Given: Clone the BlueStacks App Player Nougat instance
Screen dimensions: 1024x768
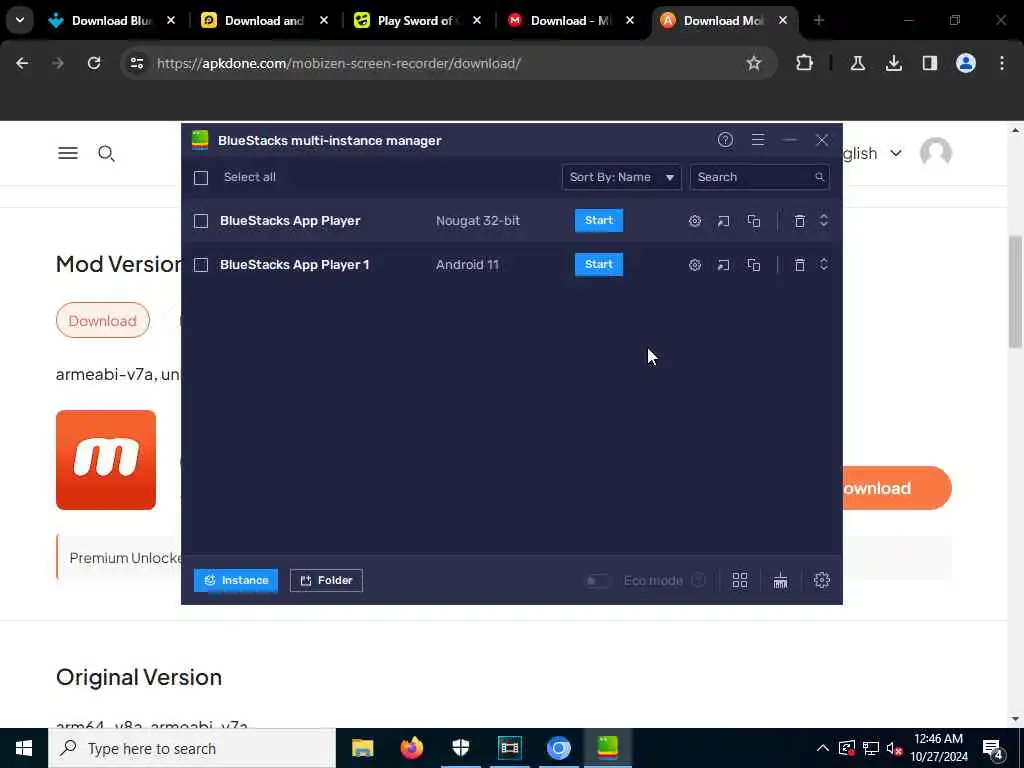Looking at the screenshot, I should pyautogui.click(x=754, y=221).
